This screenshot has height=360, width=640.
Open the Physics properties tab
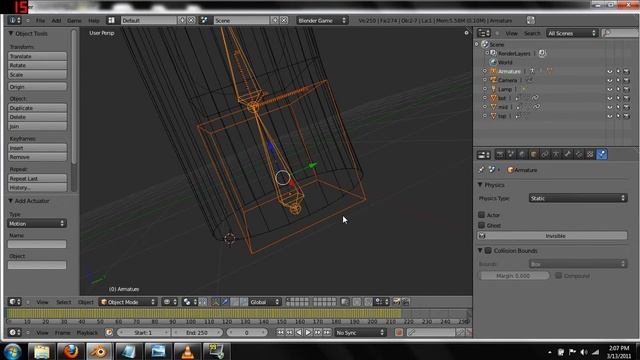click(602, 154)
